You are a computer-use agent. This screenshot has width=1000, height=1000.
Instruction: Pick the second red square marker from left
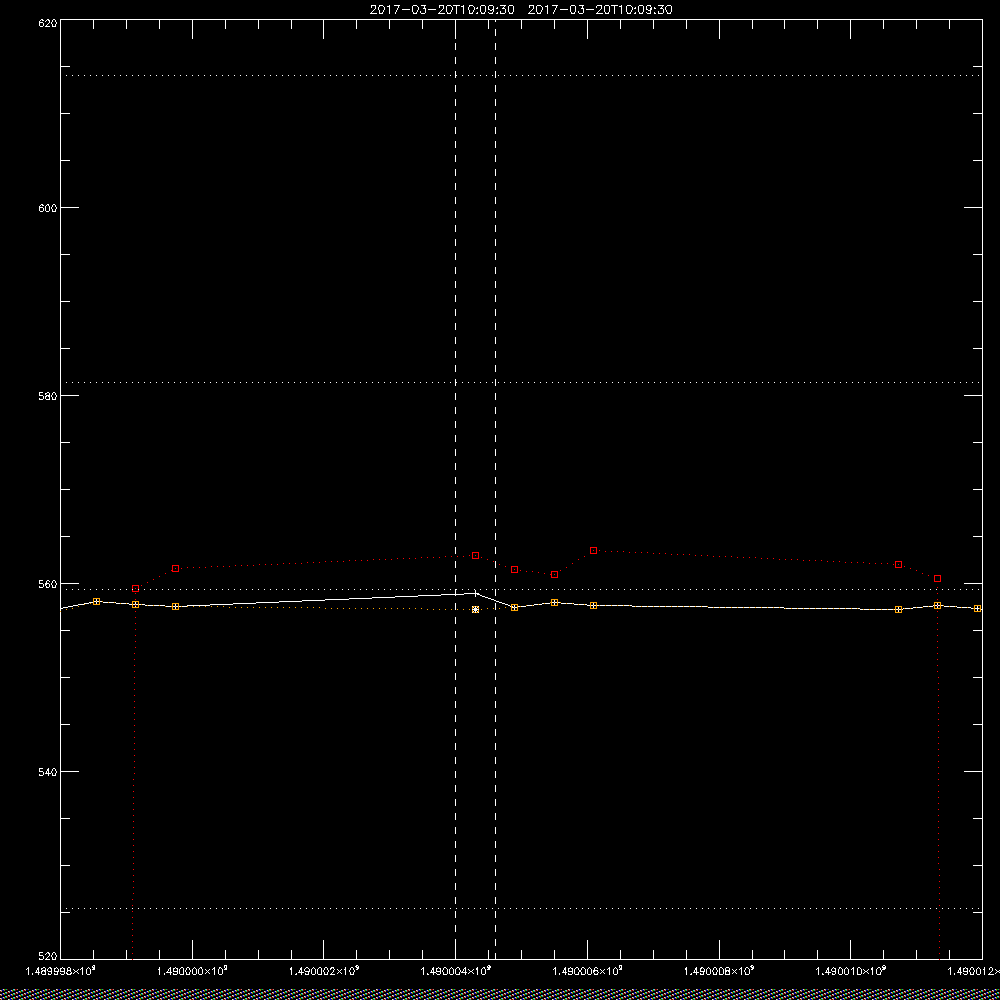[x=175, y=568]
